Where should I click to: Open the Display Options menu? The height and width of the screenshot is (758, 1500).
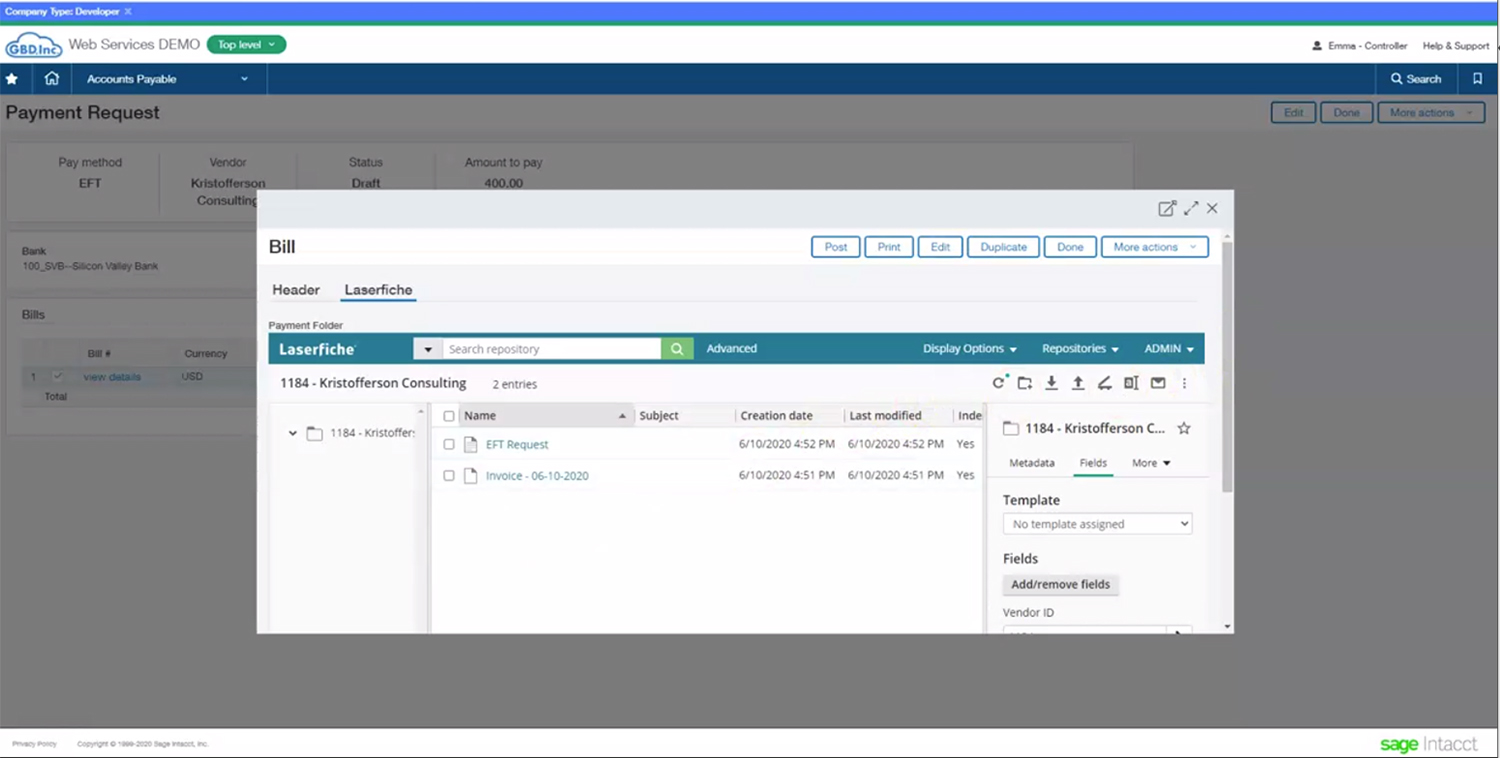(969, 349)
